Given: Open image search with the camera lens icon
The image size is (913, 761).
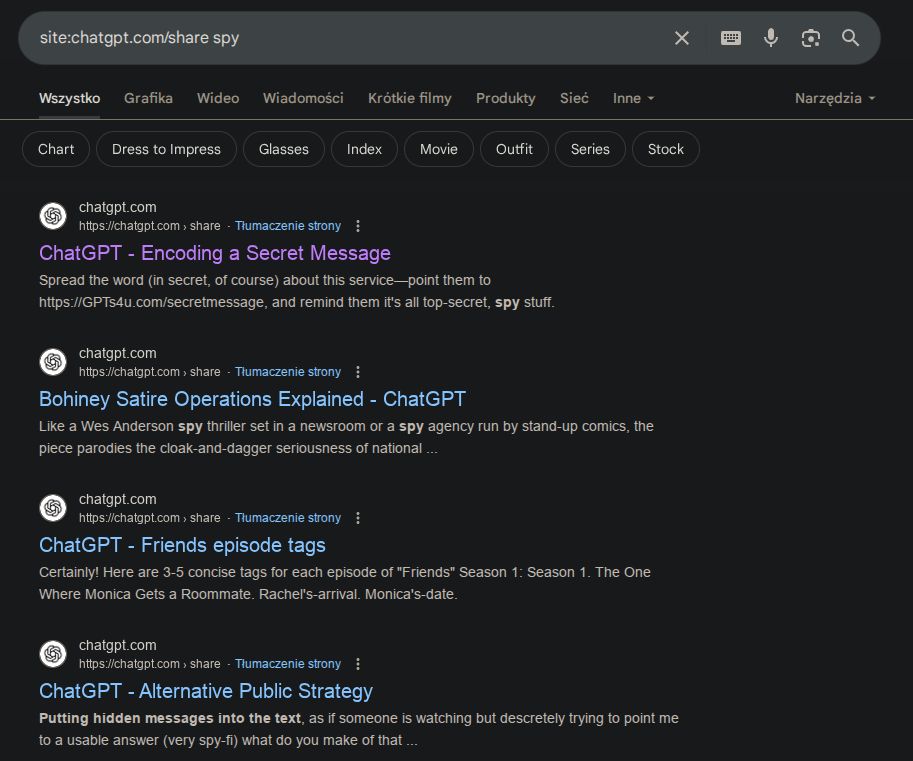Looking at the screenshot, I should tap(811, 38).
